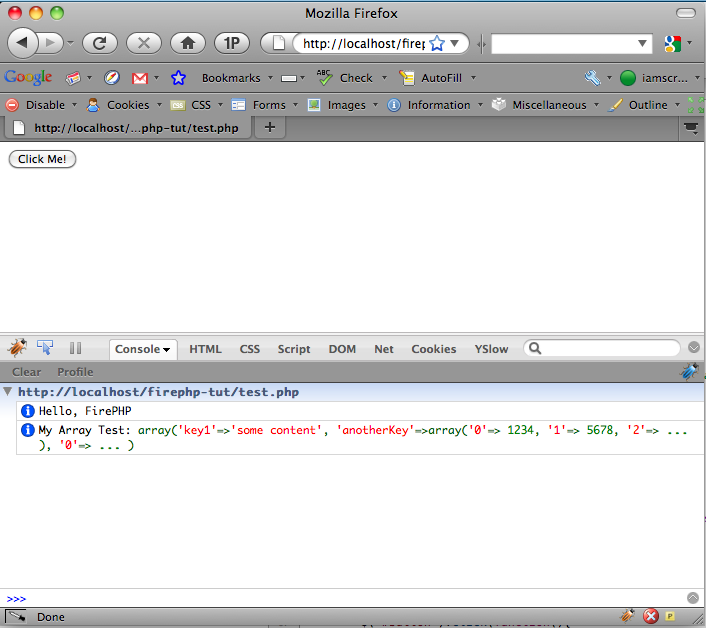Click the red error X in status bar
This screenshot has width=706, height=628.
coord(651,616)
